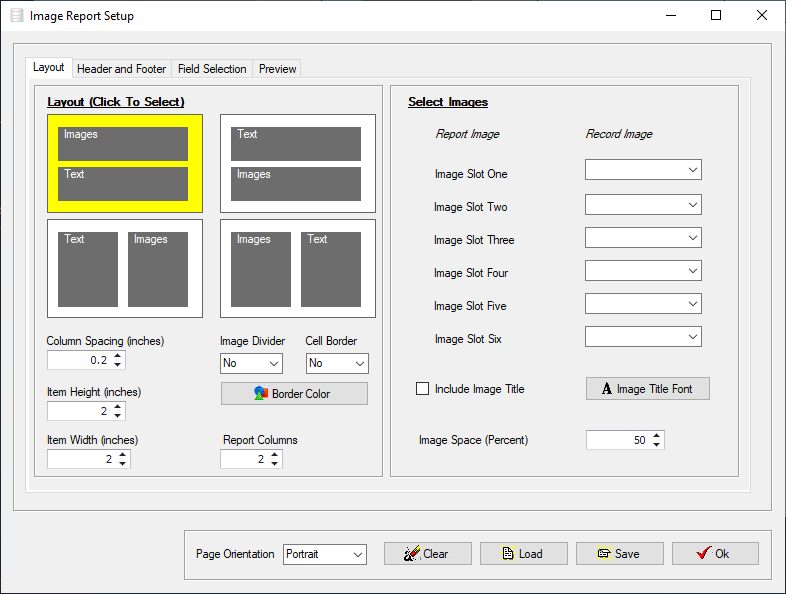Click the Load document icon
This screenshot has width=786, height=594.
tap(508, 553)
